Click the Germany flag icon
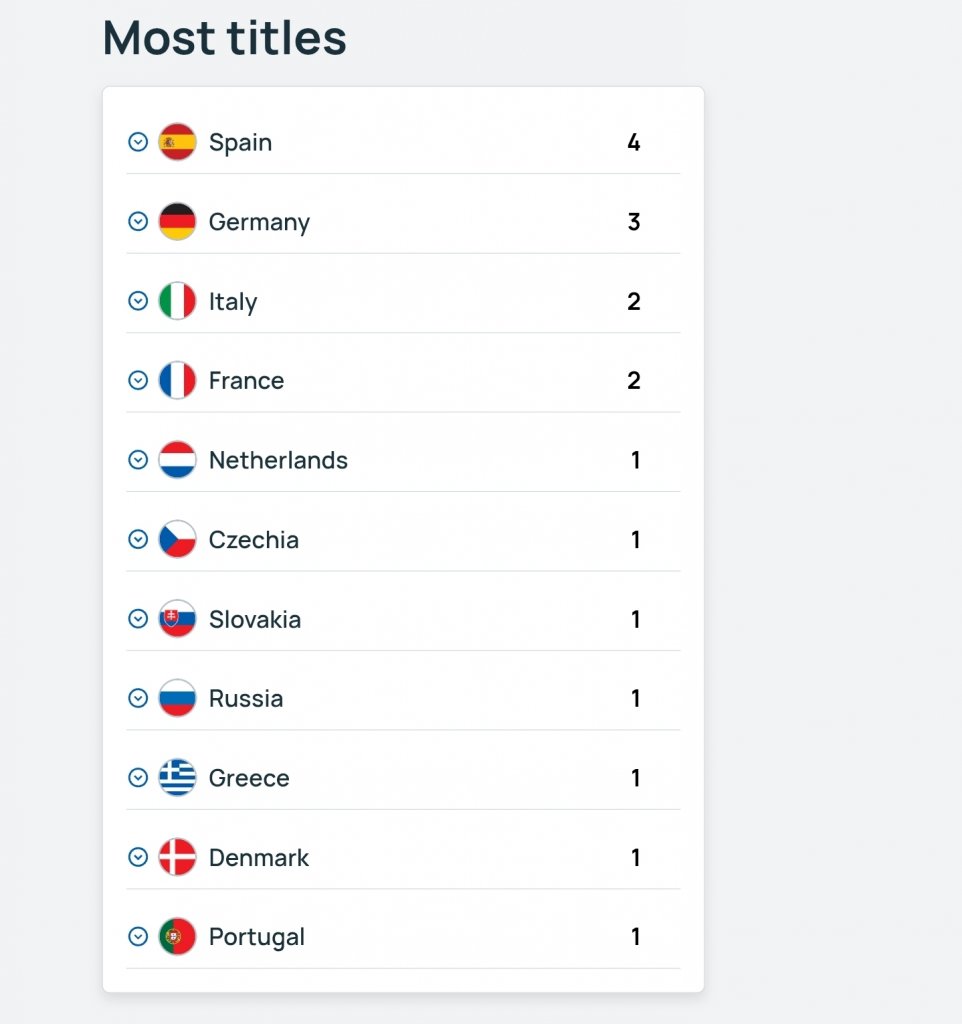 tap(177, 221)
